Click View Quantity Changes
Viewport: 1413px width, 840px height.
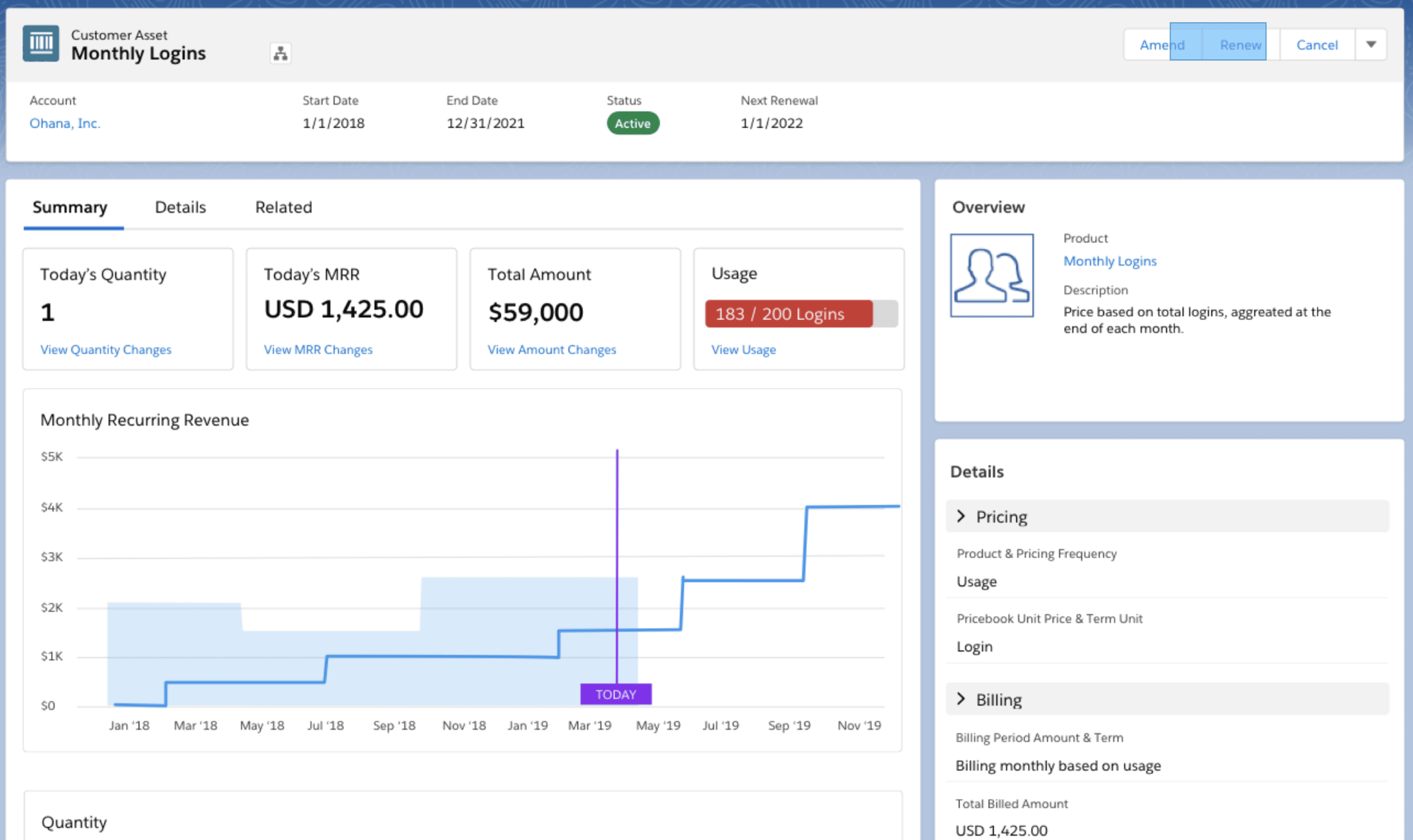[x=105, y=349]
